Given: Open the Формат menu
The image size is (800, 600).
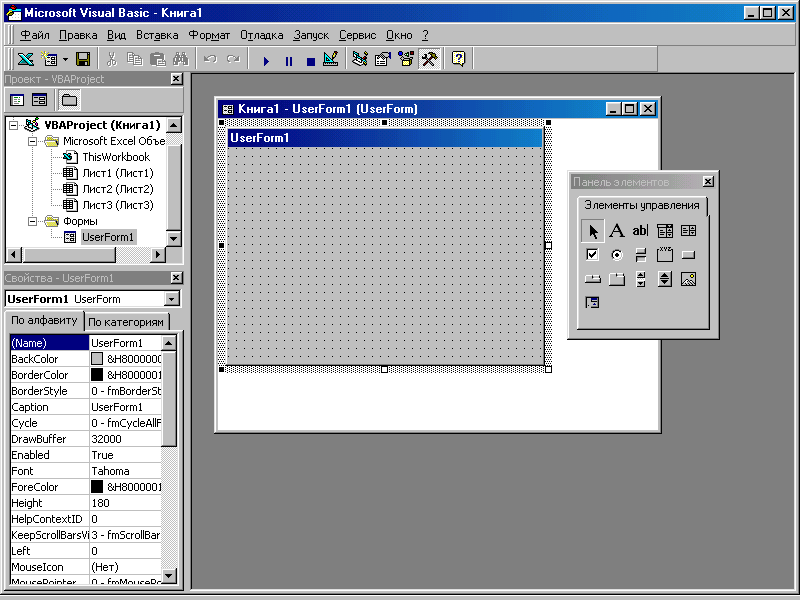Looking at the screenshot, I should click(209, 35).
